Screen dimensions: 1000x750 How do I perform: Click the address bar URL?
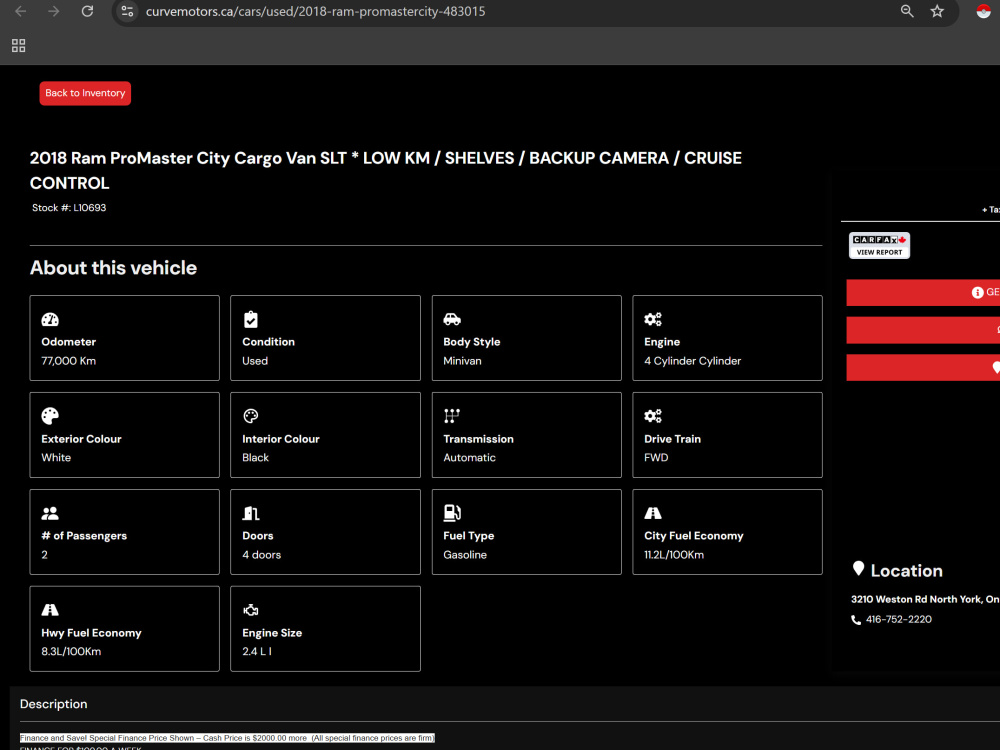[x=315, y=11]
